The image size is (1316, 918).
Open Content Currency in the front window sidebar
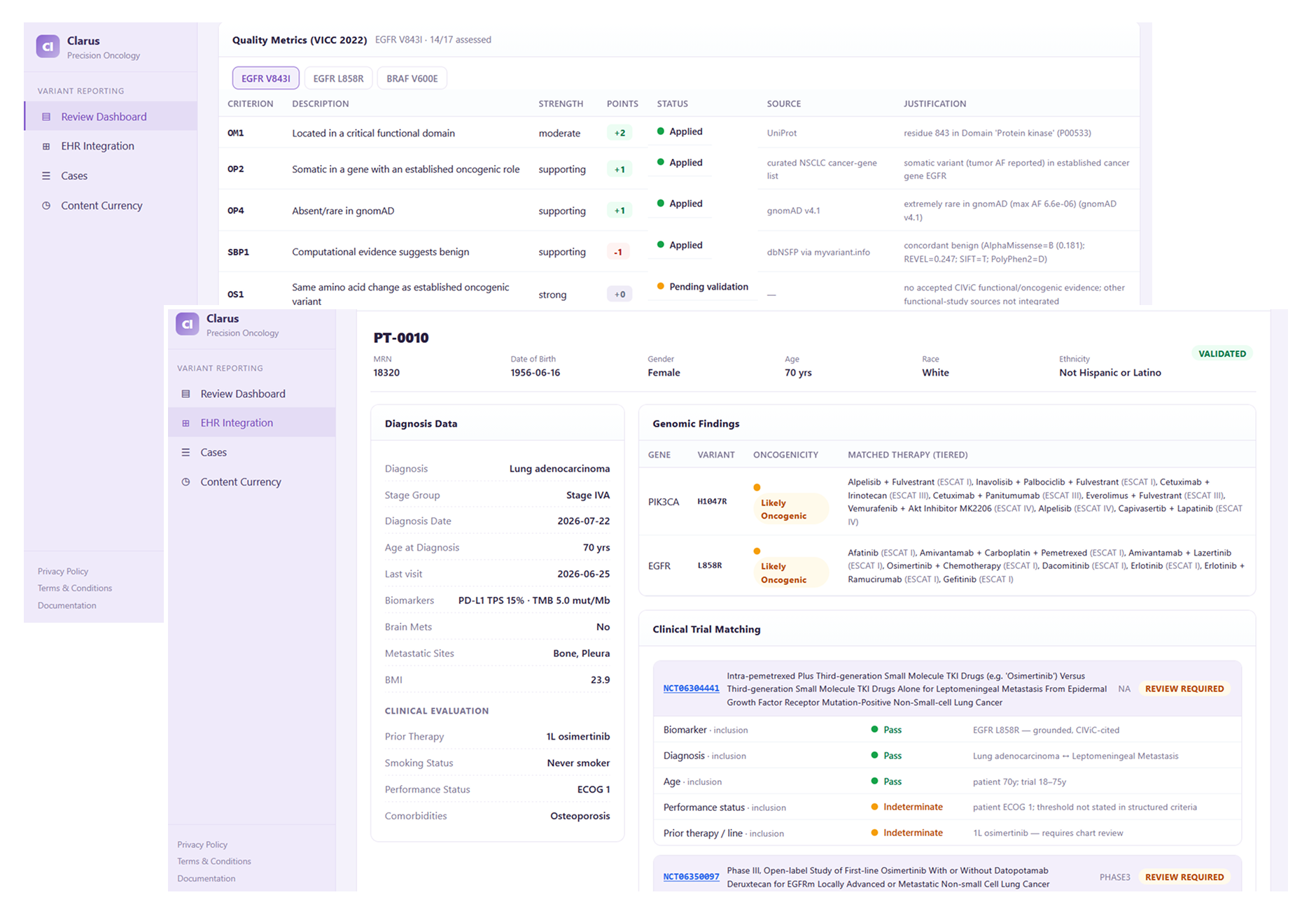click(252, 481)
